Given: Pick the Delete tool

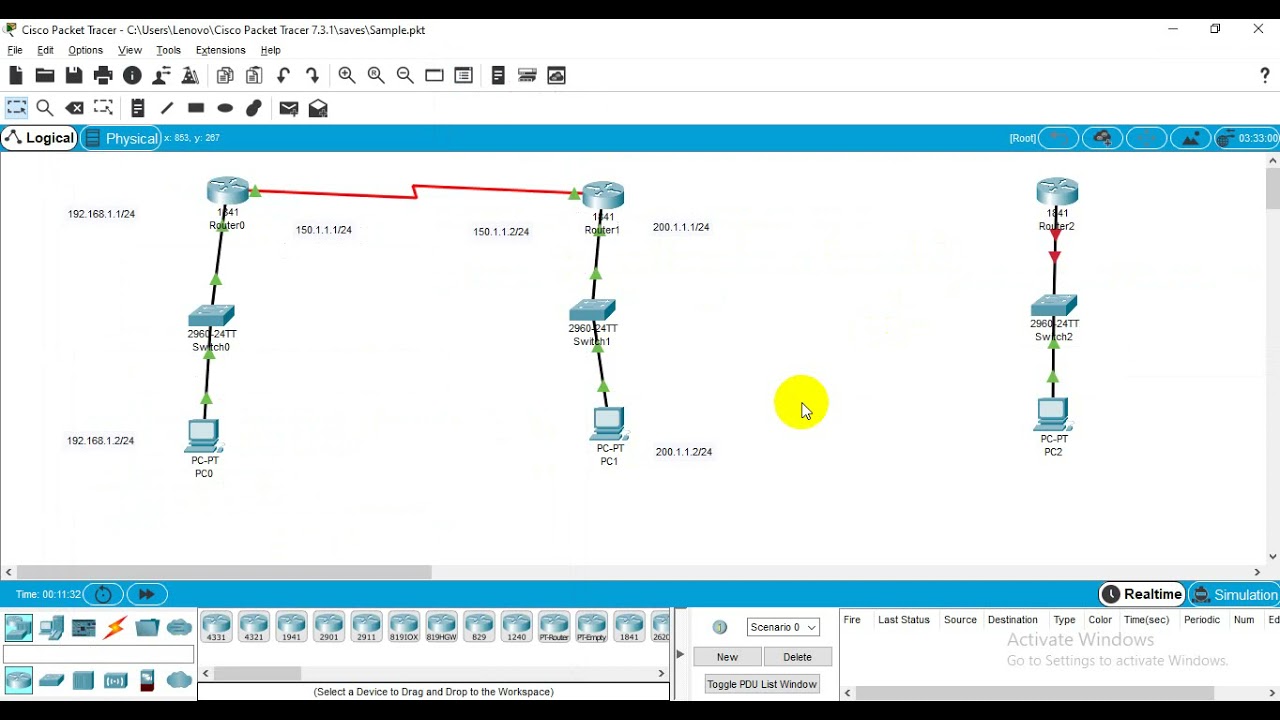Looking at the screenshot, I should pos(75,108).
